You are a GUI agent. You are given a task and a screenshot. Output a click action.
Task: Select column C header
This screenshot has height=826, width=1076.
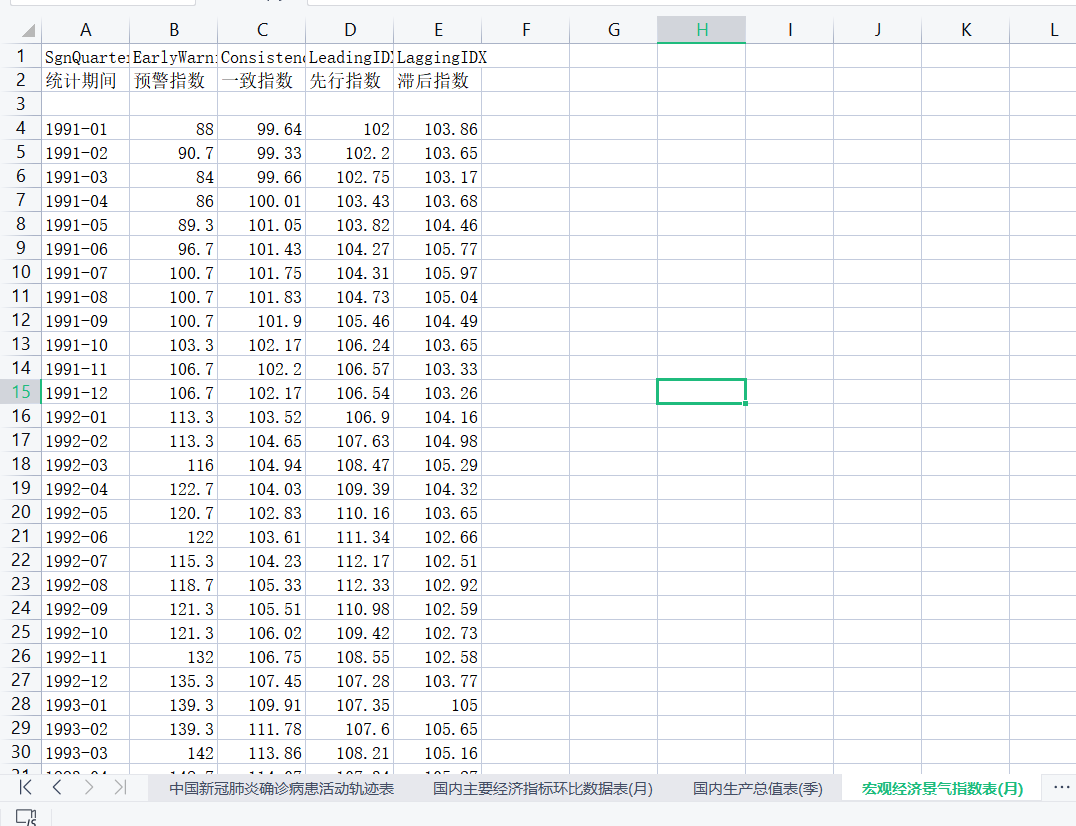click(261, 30)
